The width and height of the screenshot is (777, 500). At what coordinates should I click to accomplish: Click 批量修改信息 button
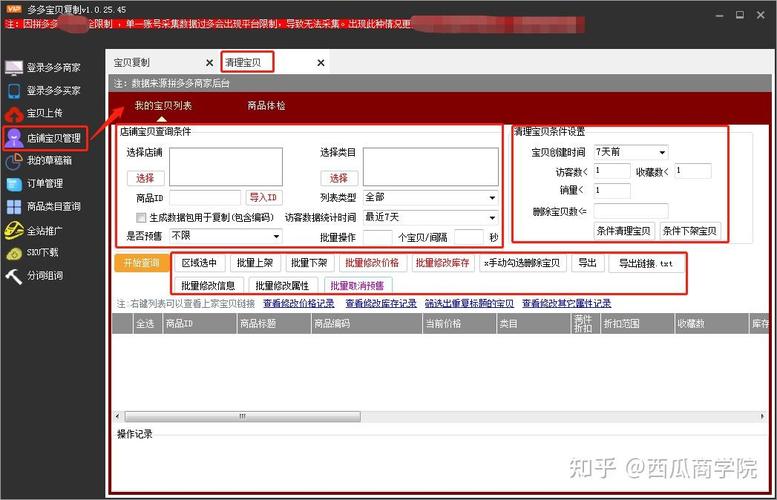pos(209,285)
